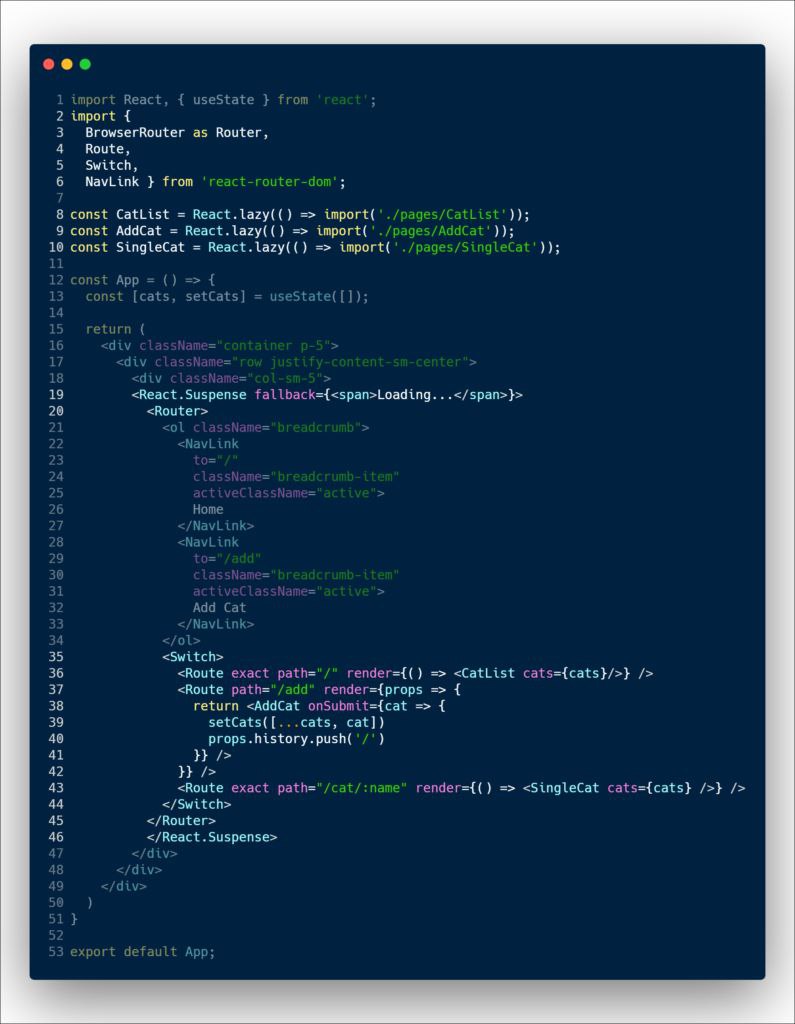Click the Route path="/cat/:name" line

point(461,788)
